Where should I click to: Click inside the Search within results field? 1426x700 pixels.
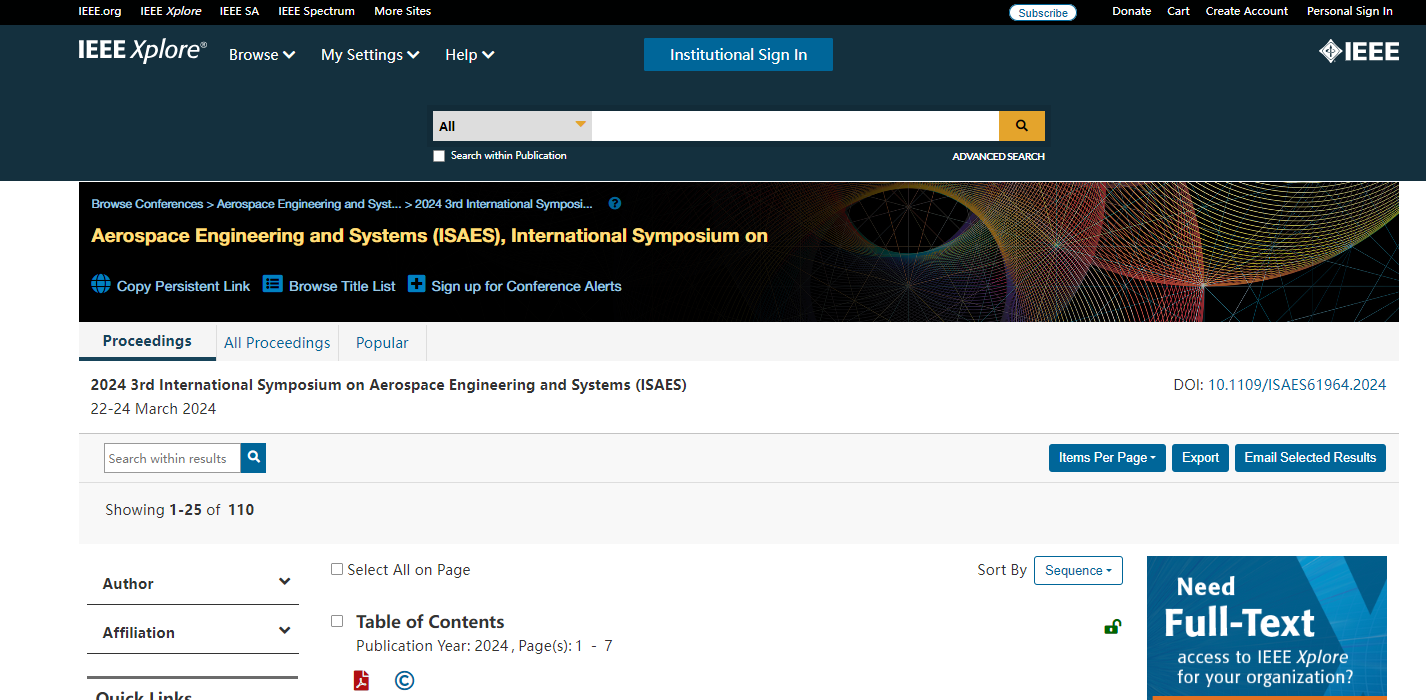coord(172,458)
